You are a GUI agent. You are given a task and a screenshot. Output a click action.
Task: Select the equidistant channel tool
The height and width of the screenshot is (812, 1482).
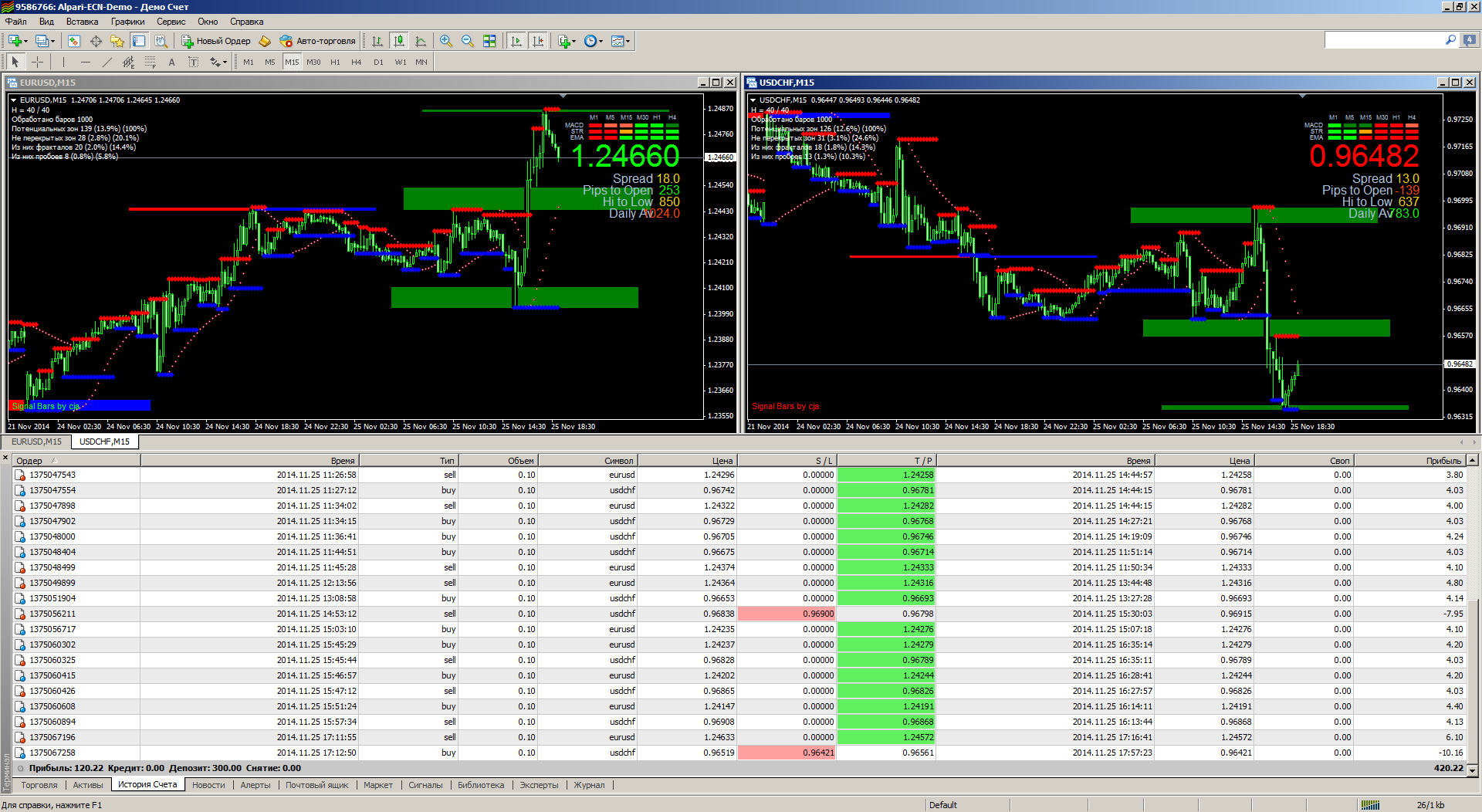[129, 62]
